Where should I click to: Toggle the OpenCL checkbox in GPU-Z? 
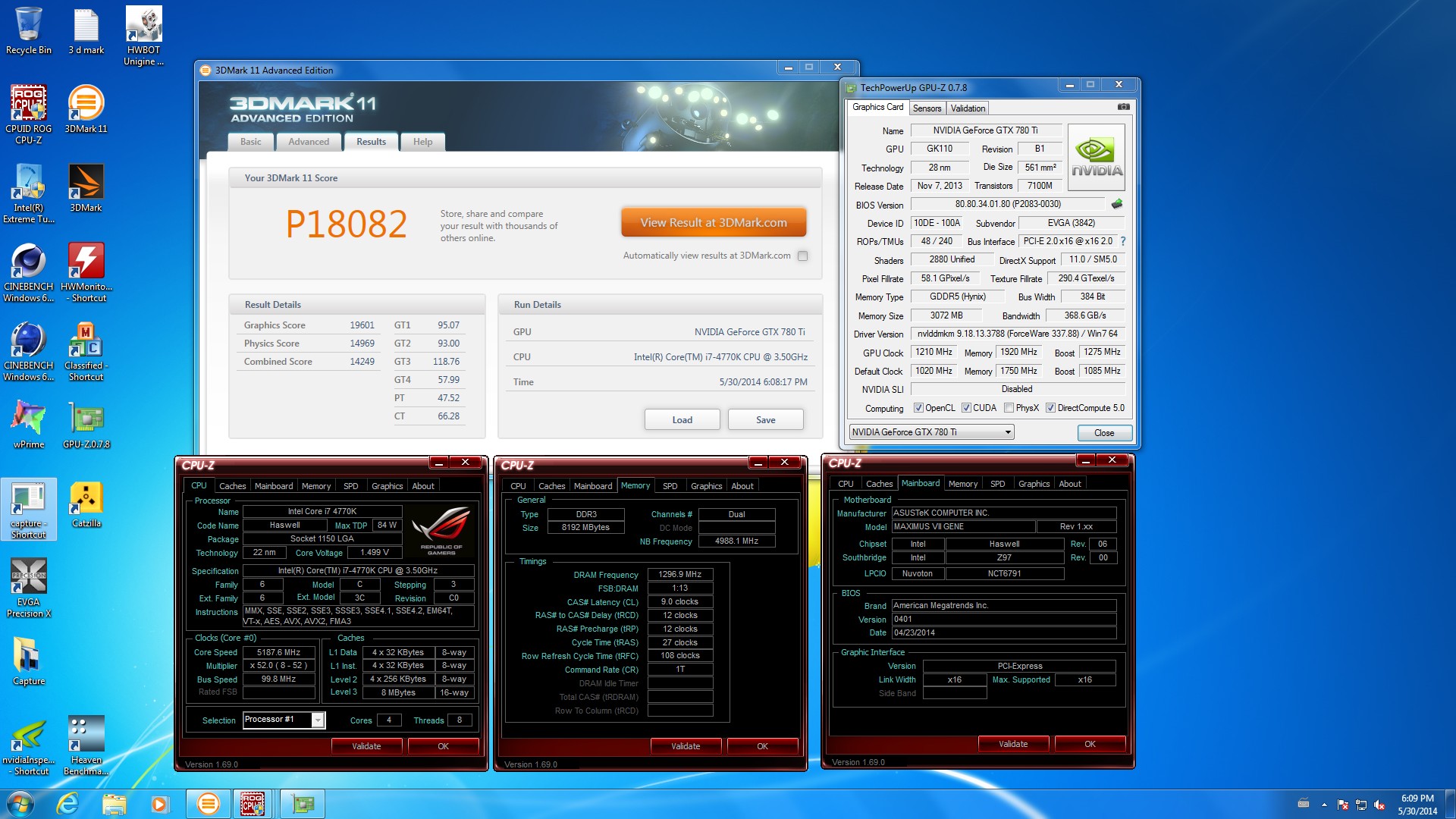[918, 408]
